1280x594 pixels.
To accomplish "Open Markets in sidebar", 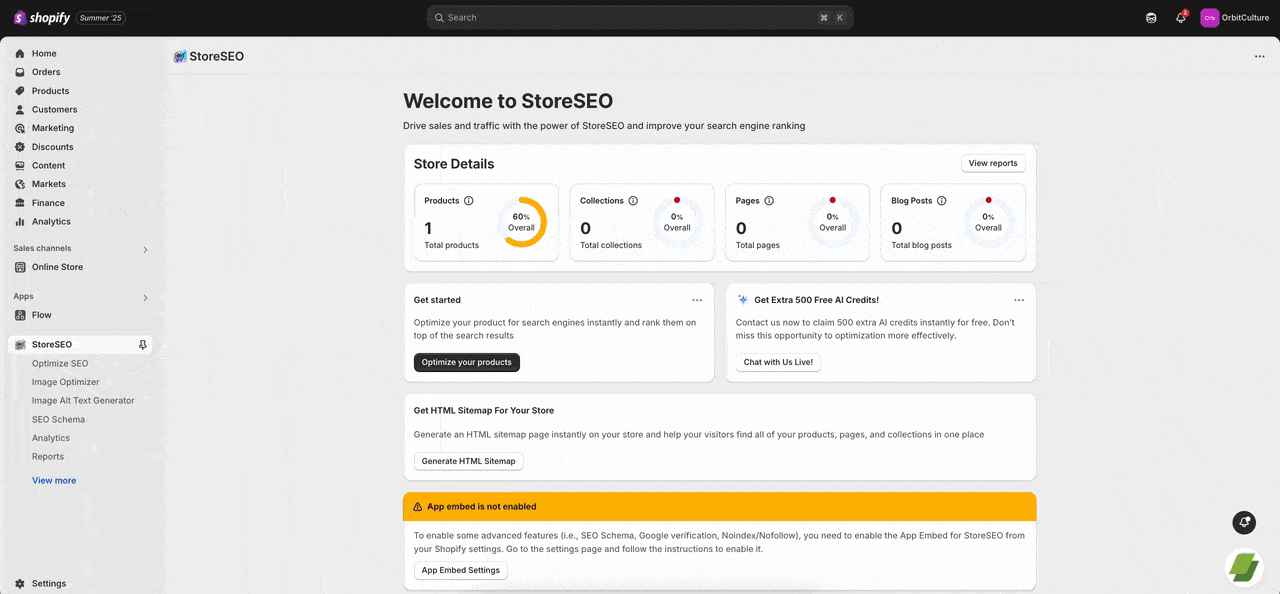I will tap(48, 184).
